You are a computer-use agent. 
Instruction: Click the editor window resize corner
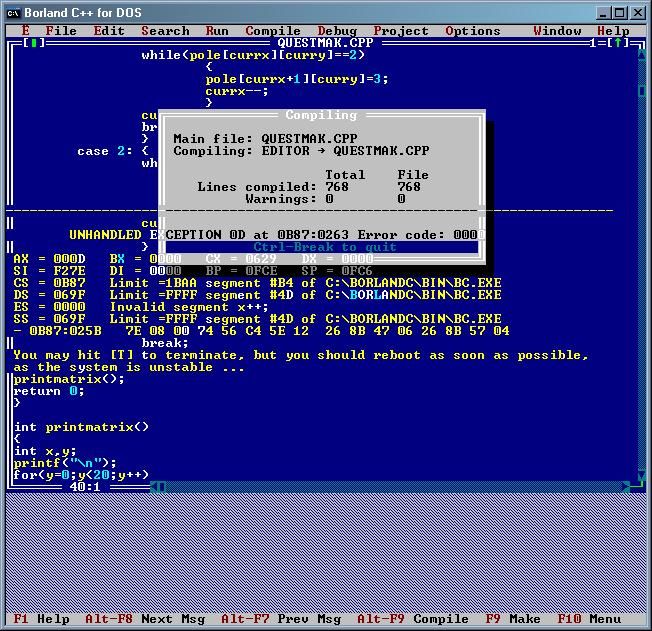pyautogui.click(x=638, y=487)
